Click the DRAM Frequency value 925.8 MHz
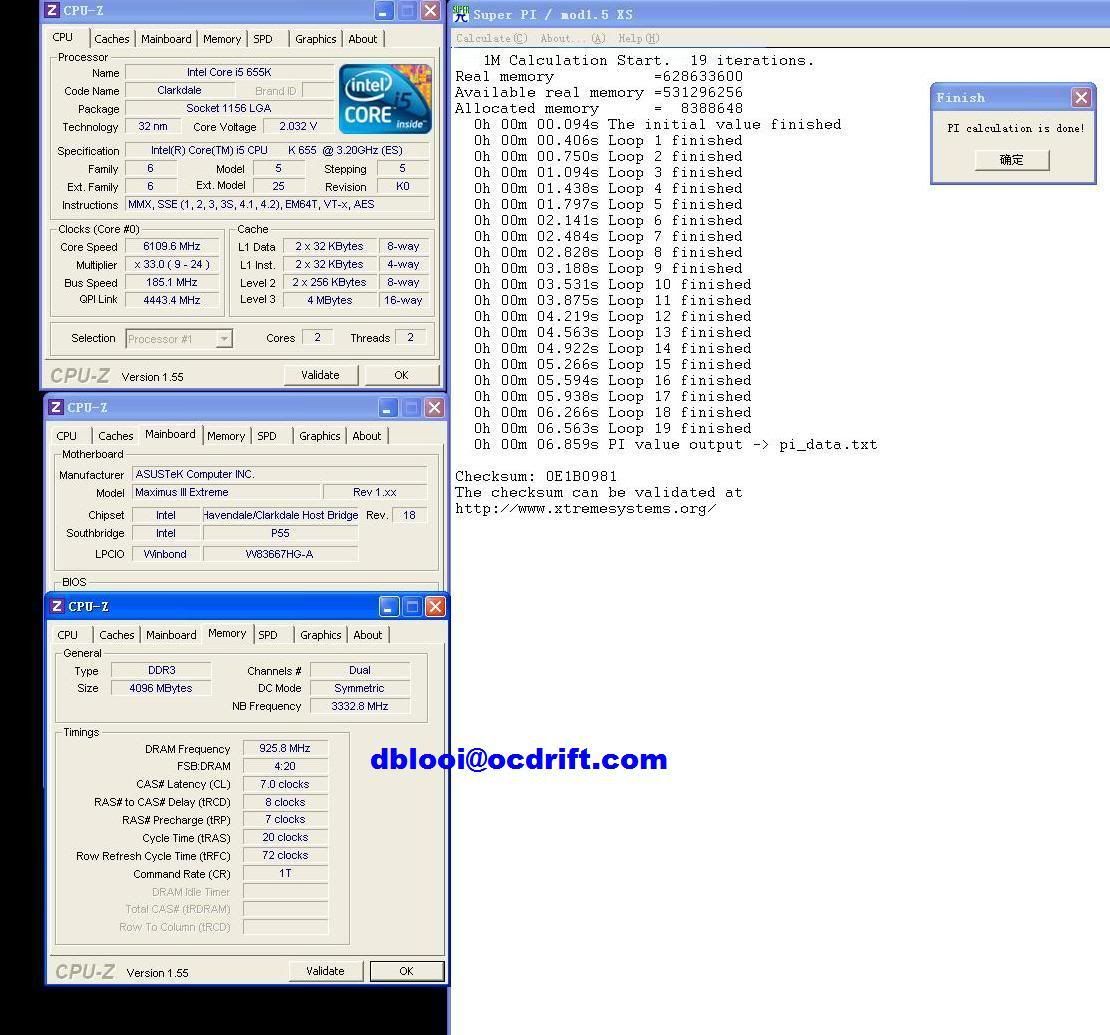The image size is (1110, 1035). (x=285, y=749)
